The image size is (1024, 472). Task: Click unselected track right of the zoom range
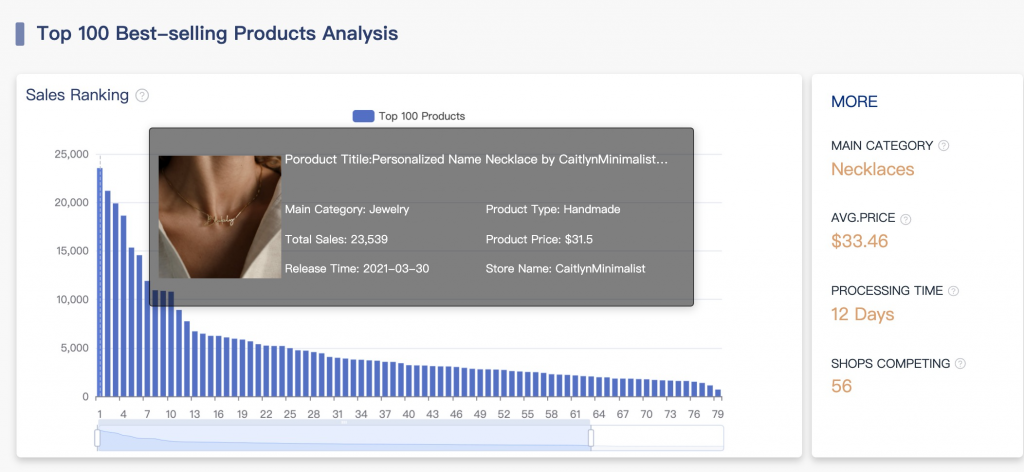657,437
